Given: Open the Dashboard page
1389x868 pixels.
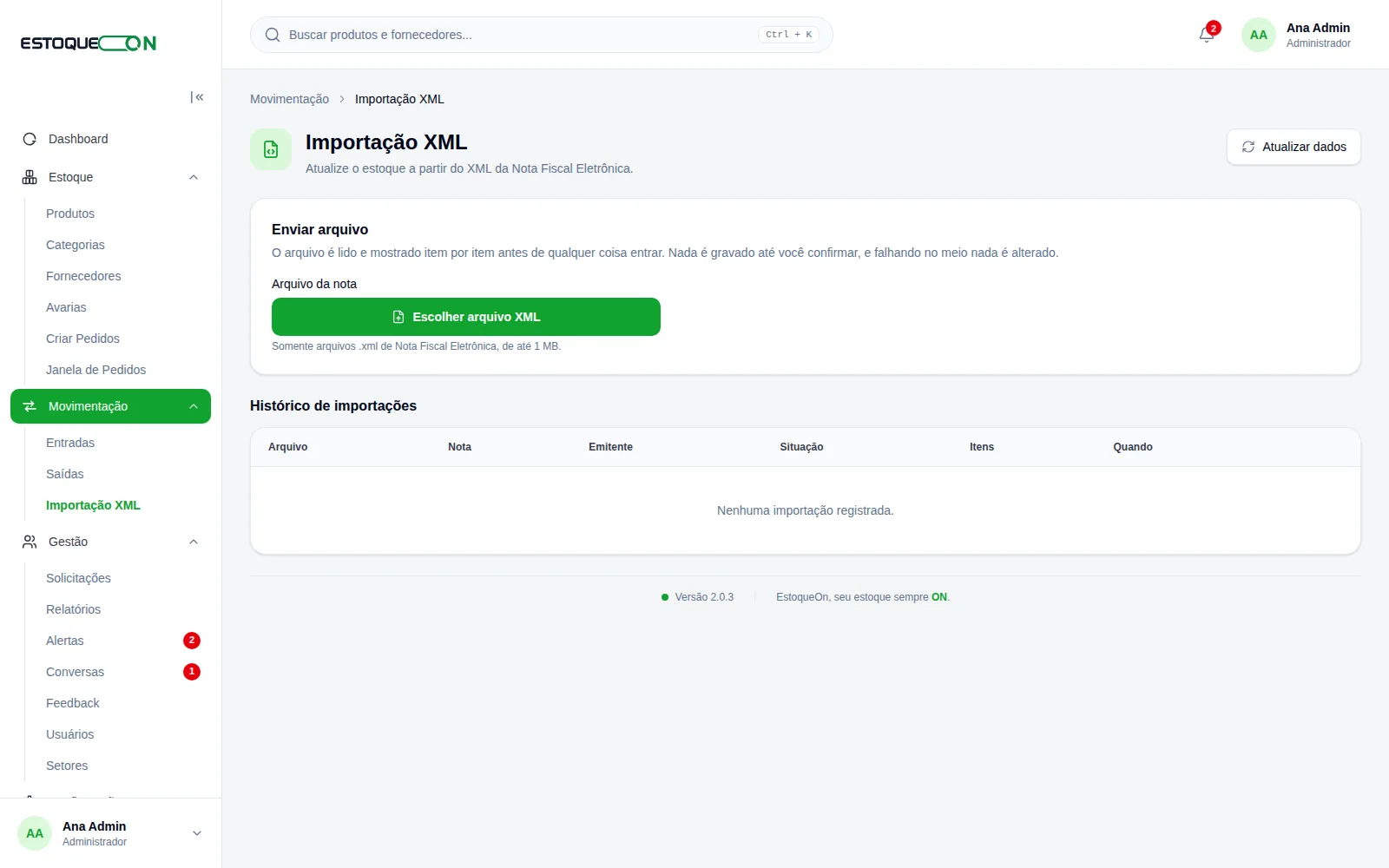Looking at the screenshot, I should (110, 139).
